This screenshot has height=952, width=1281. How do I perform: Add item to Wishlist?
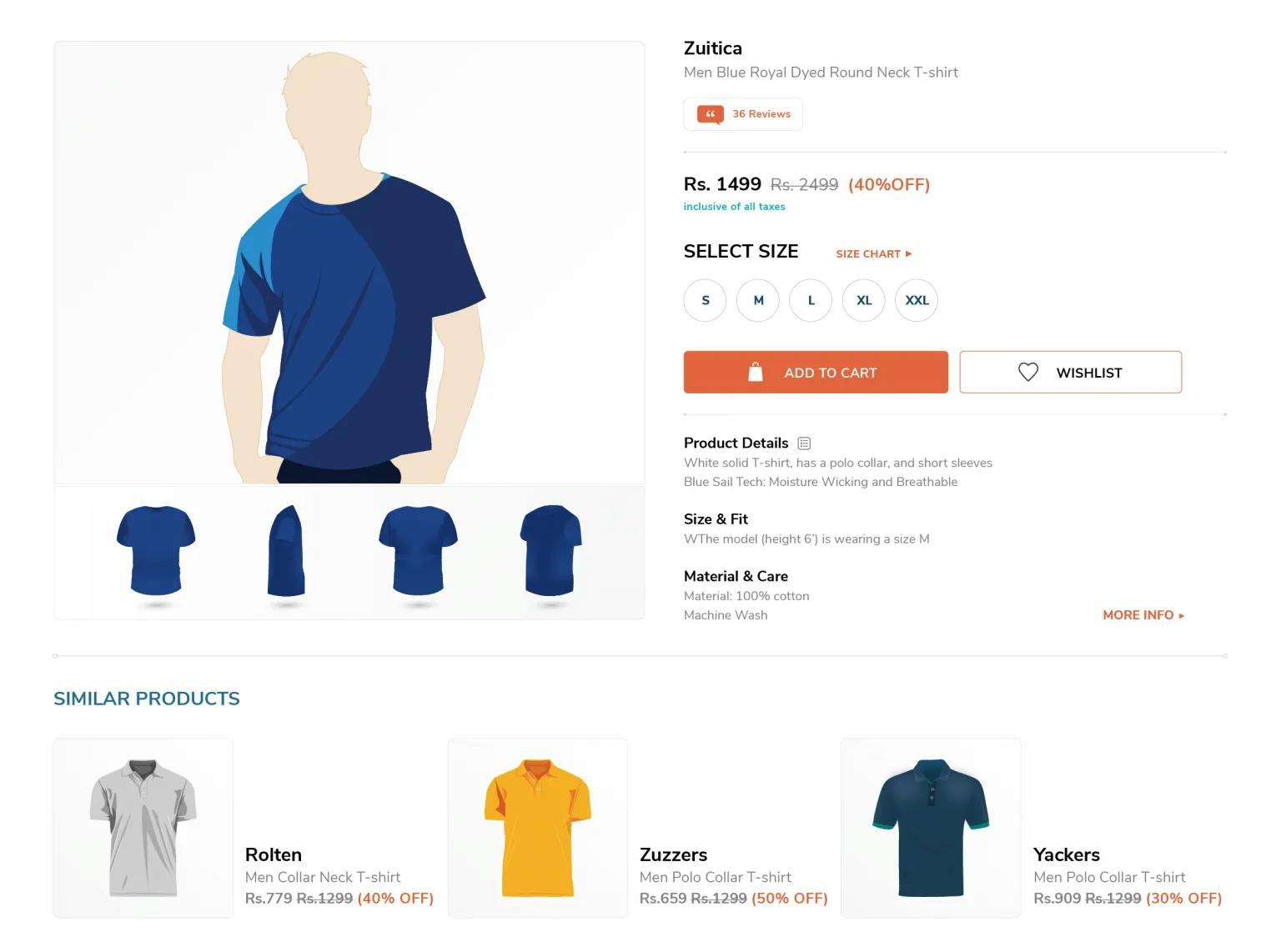click(x=1071, y=372)
